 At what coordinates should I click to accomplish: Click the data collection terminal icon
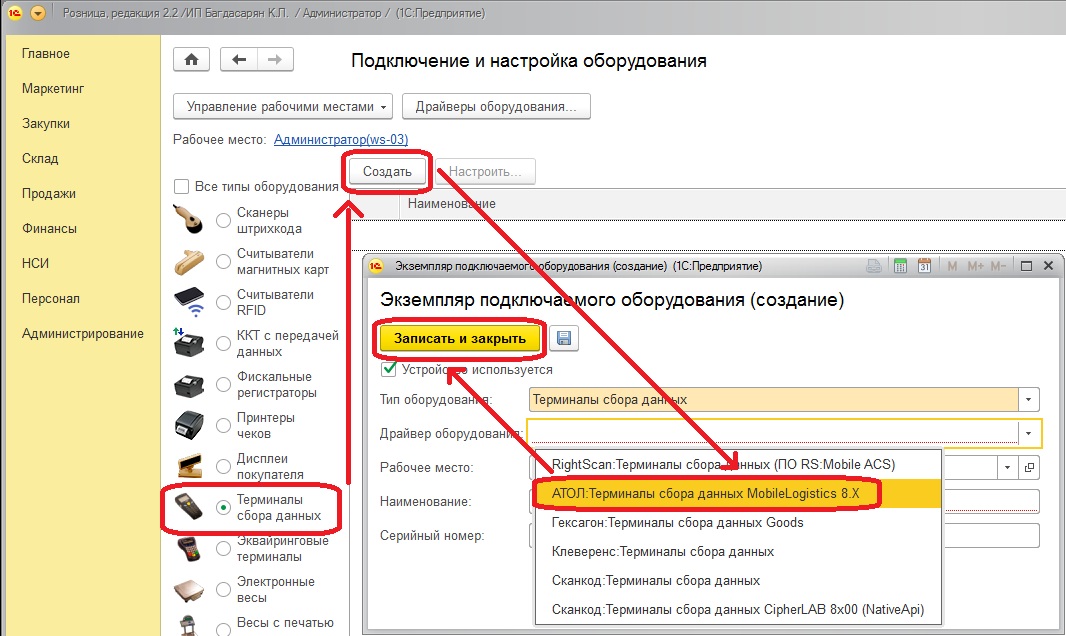pos(188,507)
